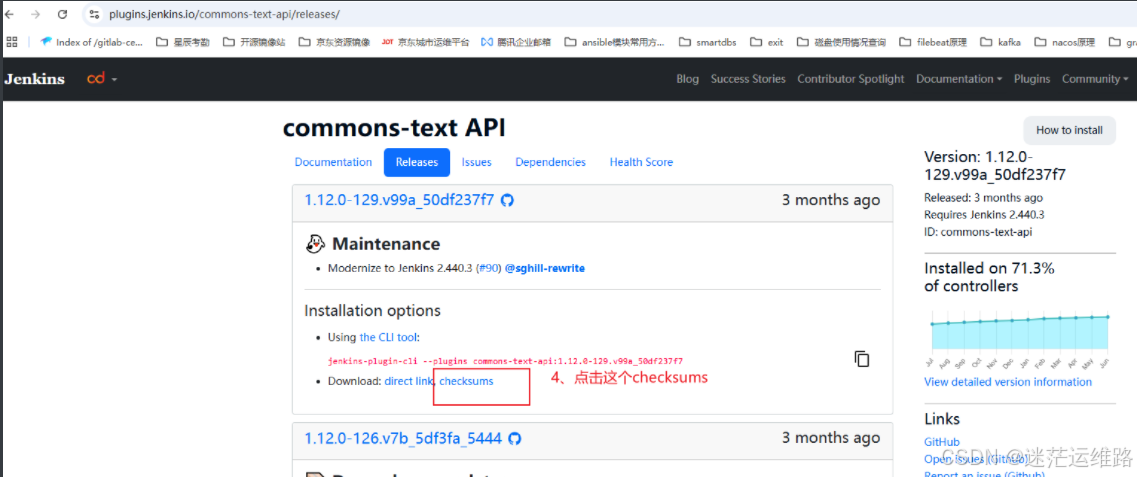Open the Jenkins CD logo dropdown
Viewport: 1137px width, 477px height.
click(102, 78)
